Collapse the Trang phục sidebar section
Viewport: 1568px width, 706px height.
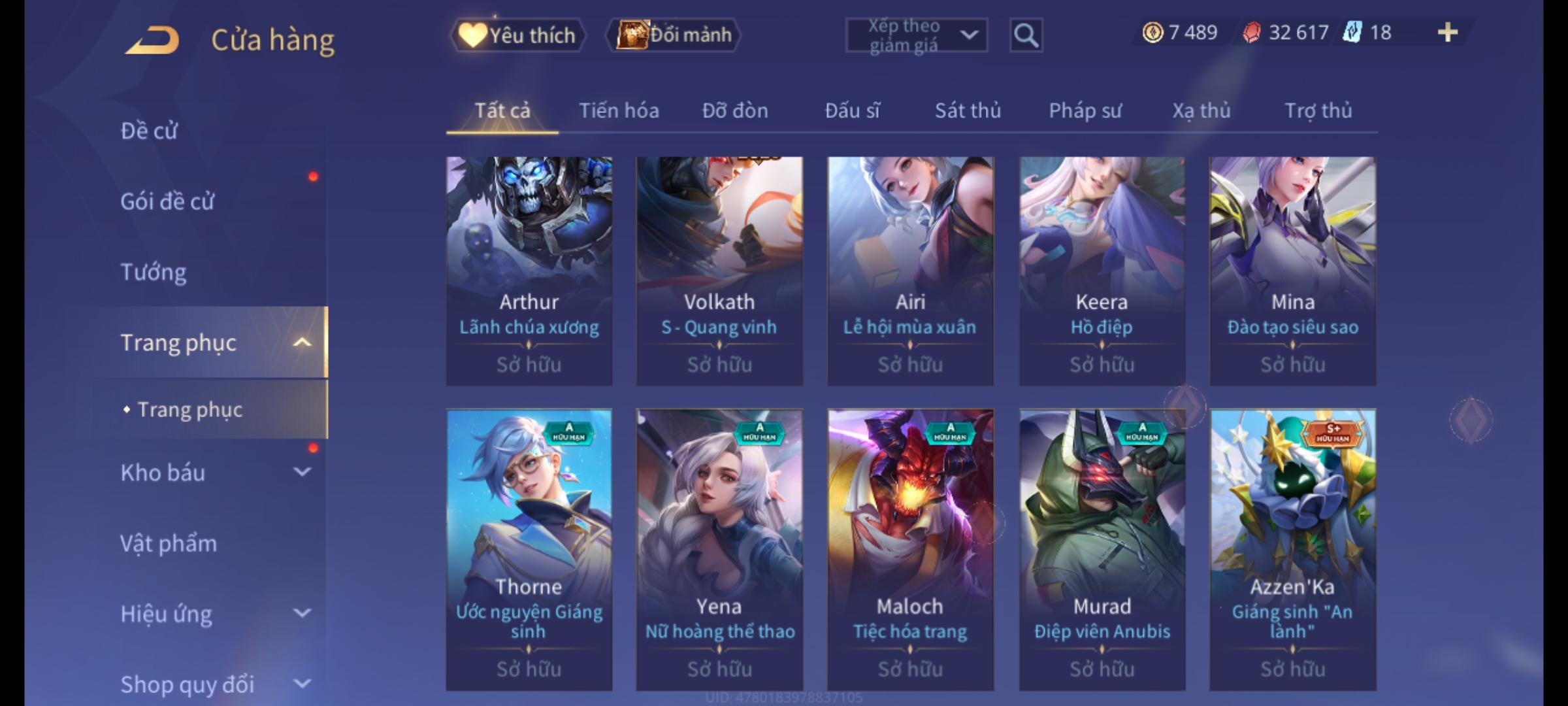tap(302, 343)
